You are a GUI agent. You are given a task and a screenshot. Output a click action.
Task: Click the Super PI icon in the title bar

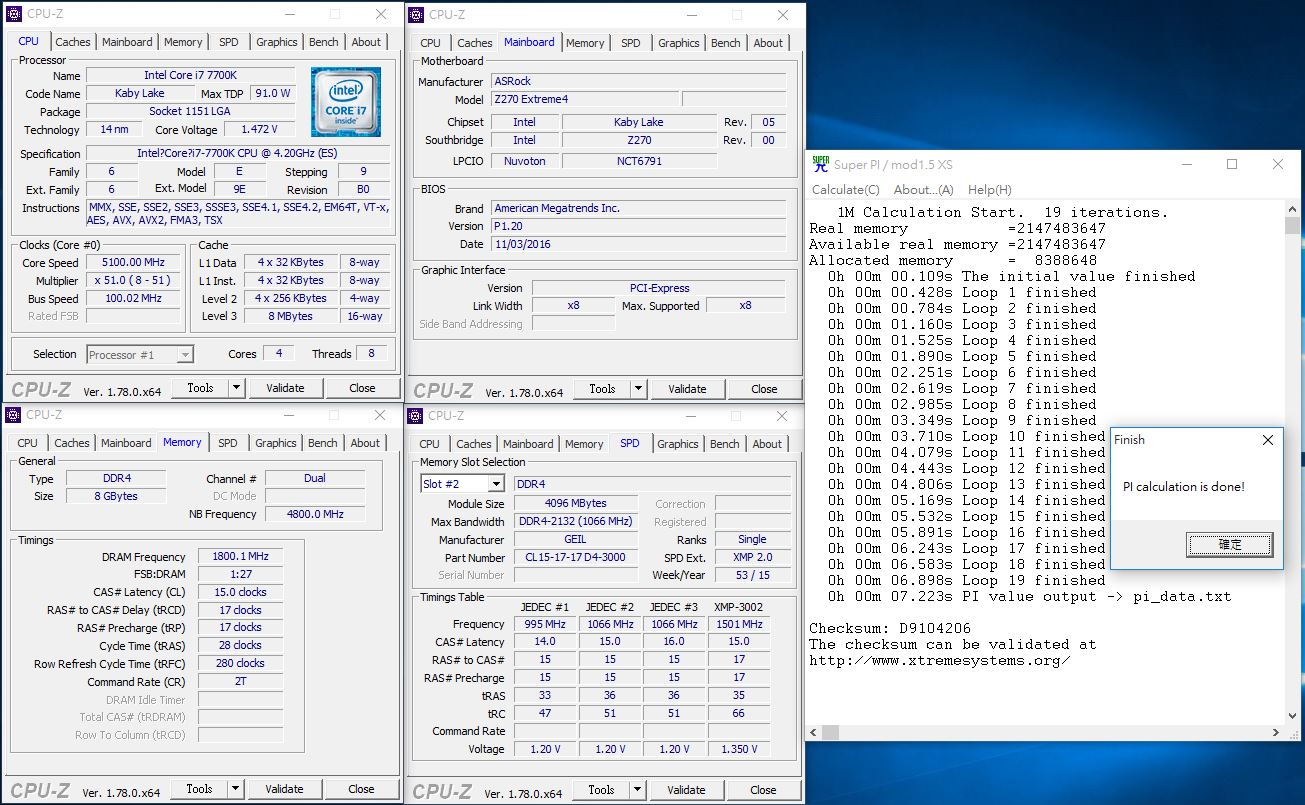[820, 165]
